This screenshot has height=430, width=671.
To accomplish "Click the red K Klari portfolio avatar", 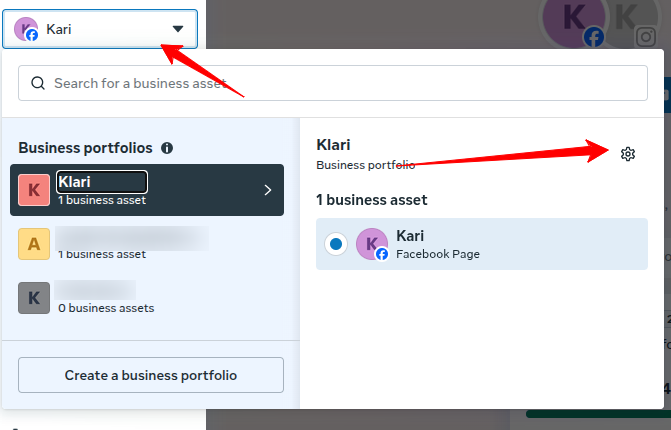I will click(35, 189).
